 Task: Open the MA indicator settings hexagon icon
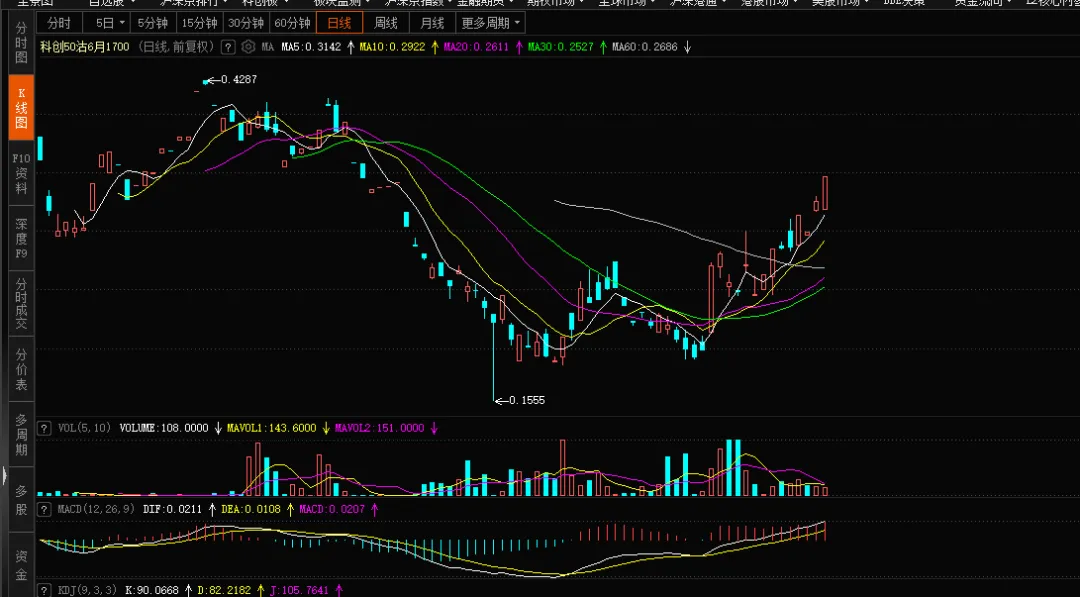248,47
